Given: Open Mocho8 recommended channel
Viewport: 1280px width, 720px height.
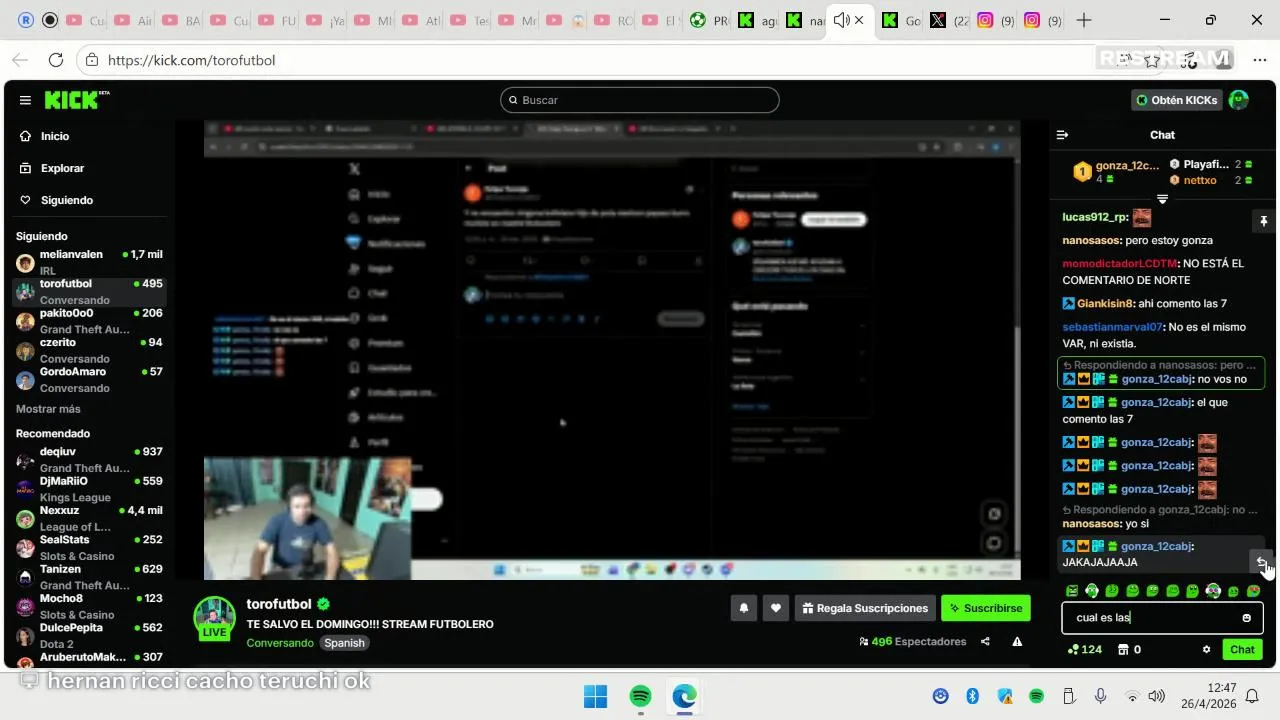Looking at the screenshot, I should [x=90, y=606].
